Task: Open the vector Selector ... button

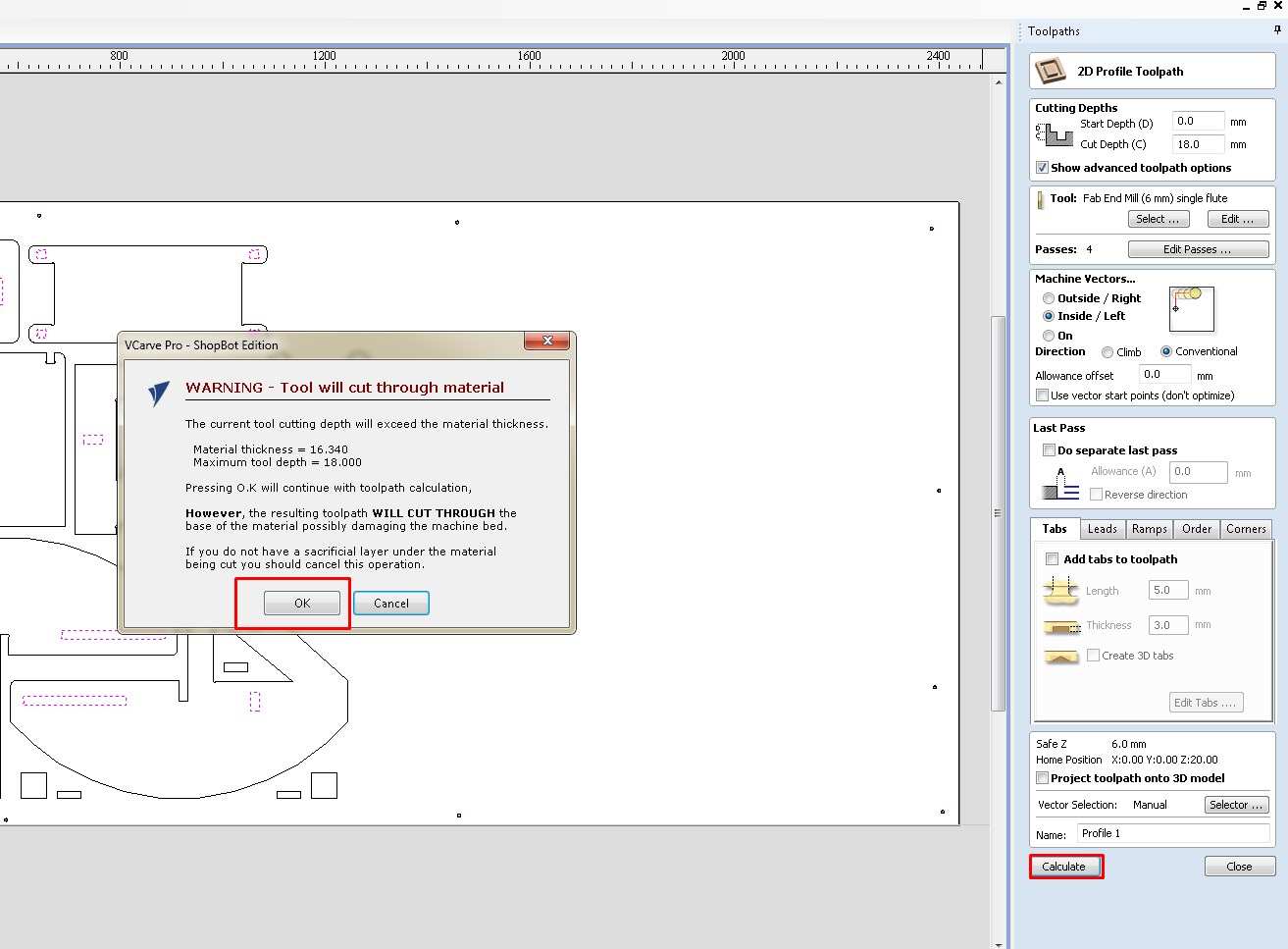Action: pos(1236,805)
